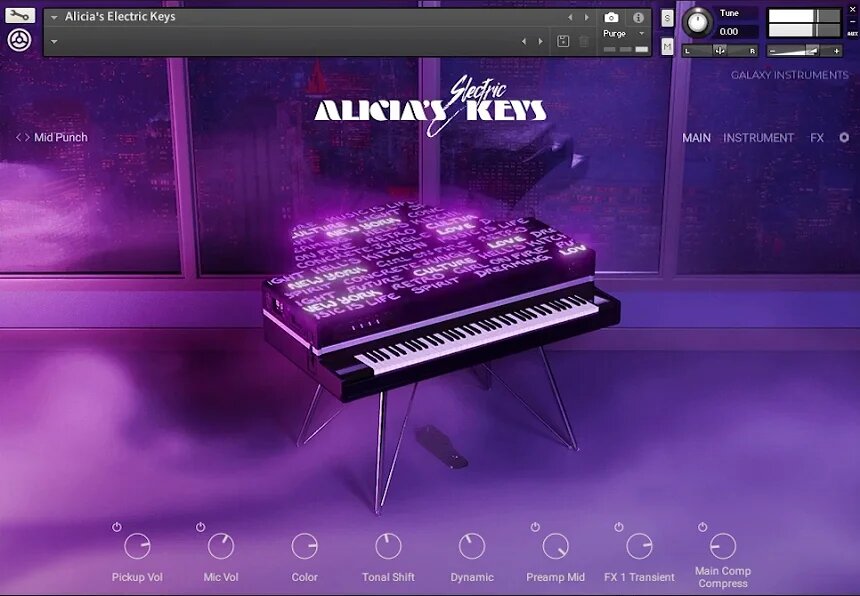
Task: Click the AUX button beside meter
Action: coord(853,33)
